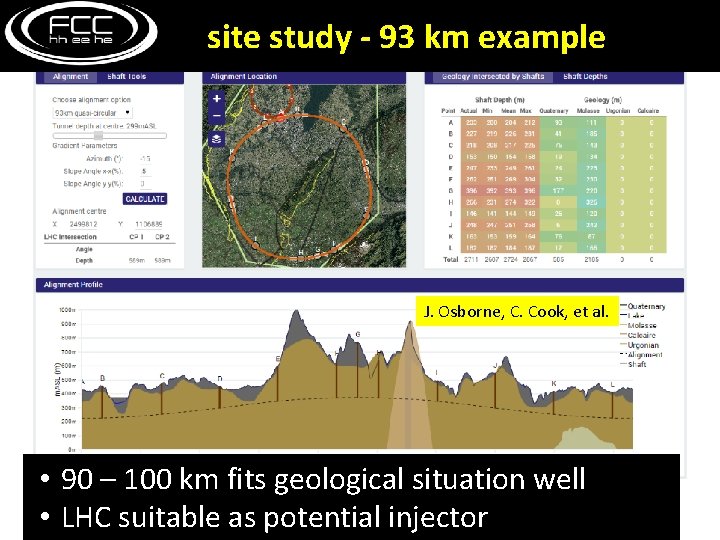Screen dimensions: 720x540
Task: Click shaft B label on the profile chart
Action: [x=102, y=378]
